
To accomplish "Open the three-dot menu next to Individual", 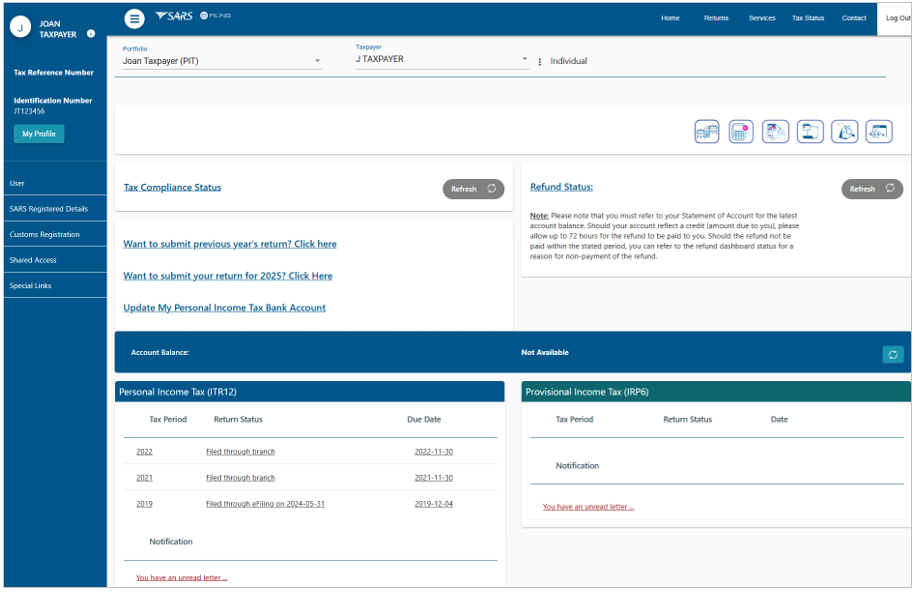I will point(539,61).
